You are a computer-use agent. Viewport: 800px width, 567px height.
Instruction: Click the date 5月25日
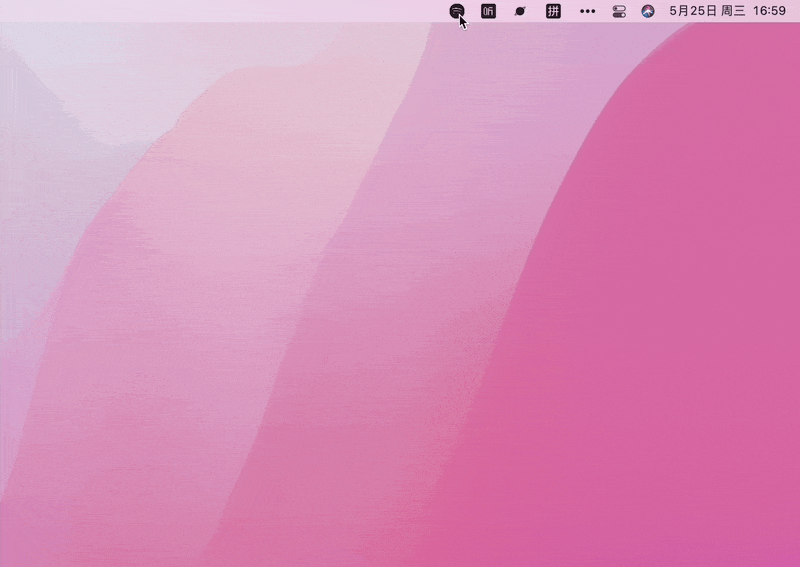coord(692,11)
